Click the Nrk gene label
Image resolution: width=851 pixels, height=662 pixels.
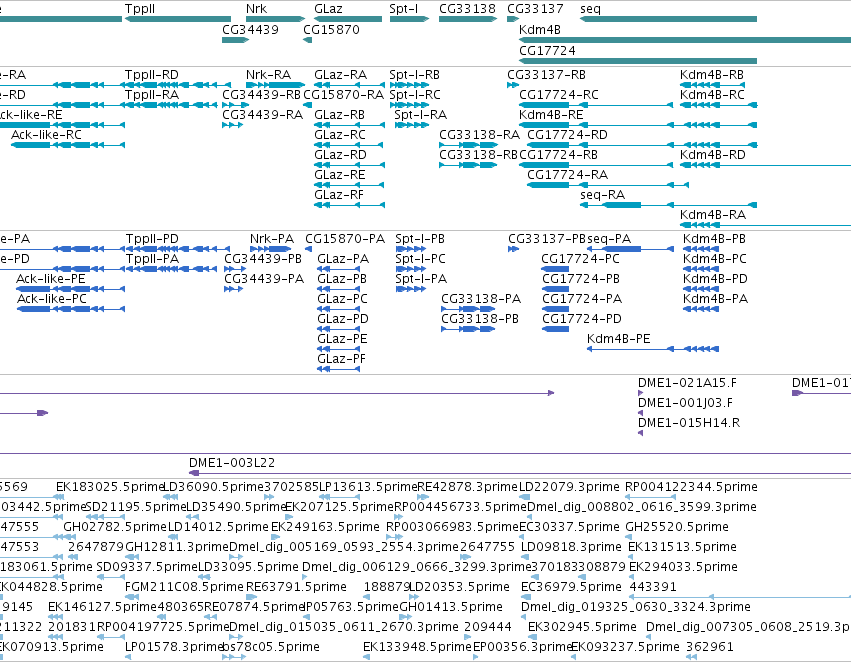[256, 9]
